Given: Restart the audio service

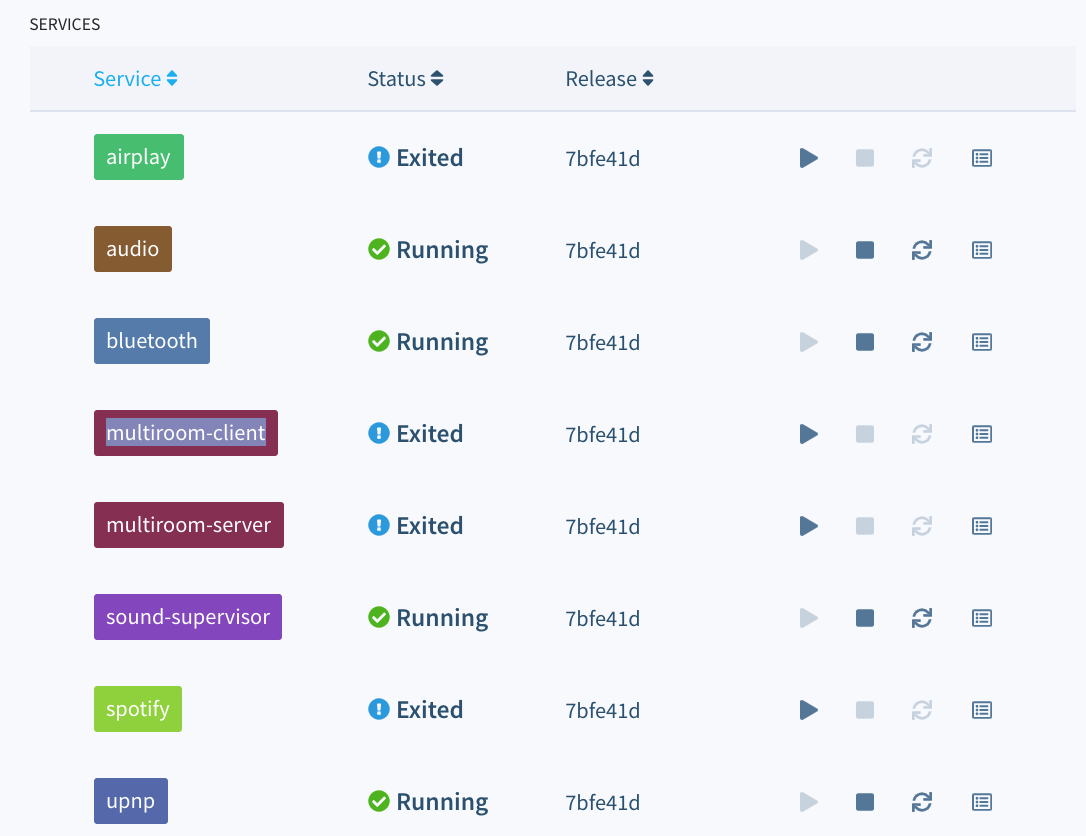Looking at the screenshot, I should click(922, 250).
